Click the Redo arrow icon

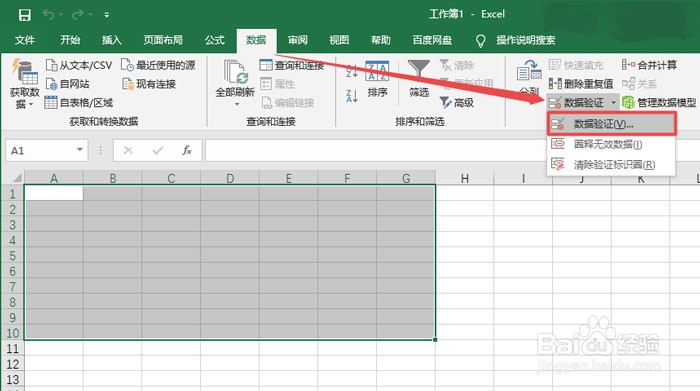pos(78,15)
